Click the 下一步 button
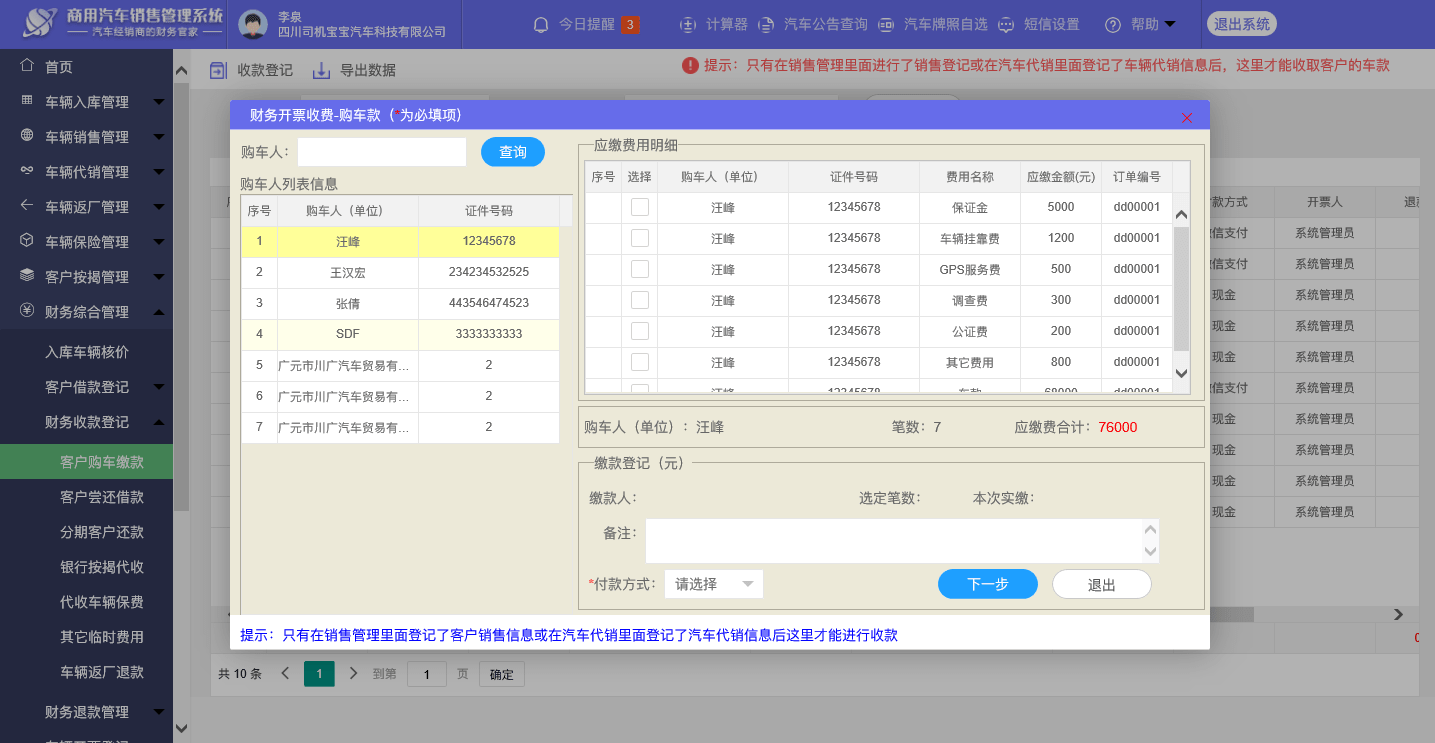 [988, 584]
